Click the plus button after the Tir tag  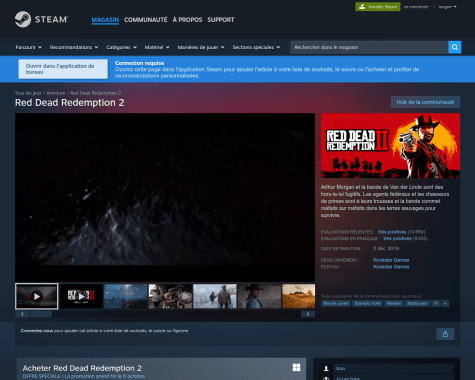(445, 303)
